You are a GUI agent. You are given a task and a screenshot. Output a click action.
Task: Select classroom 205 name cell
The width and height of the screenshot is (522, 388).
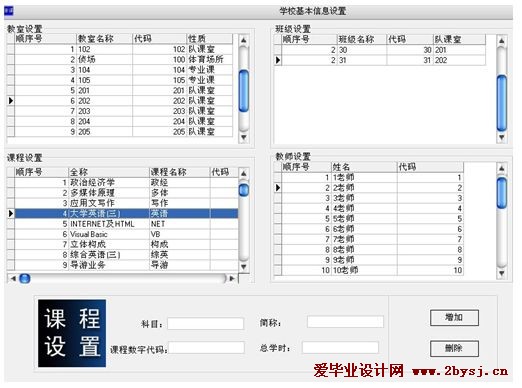tap(104, 132)
